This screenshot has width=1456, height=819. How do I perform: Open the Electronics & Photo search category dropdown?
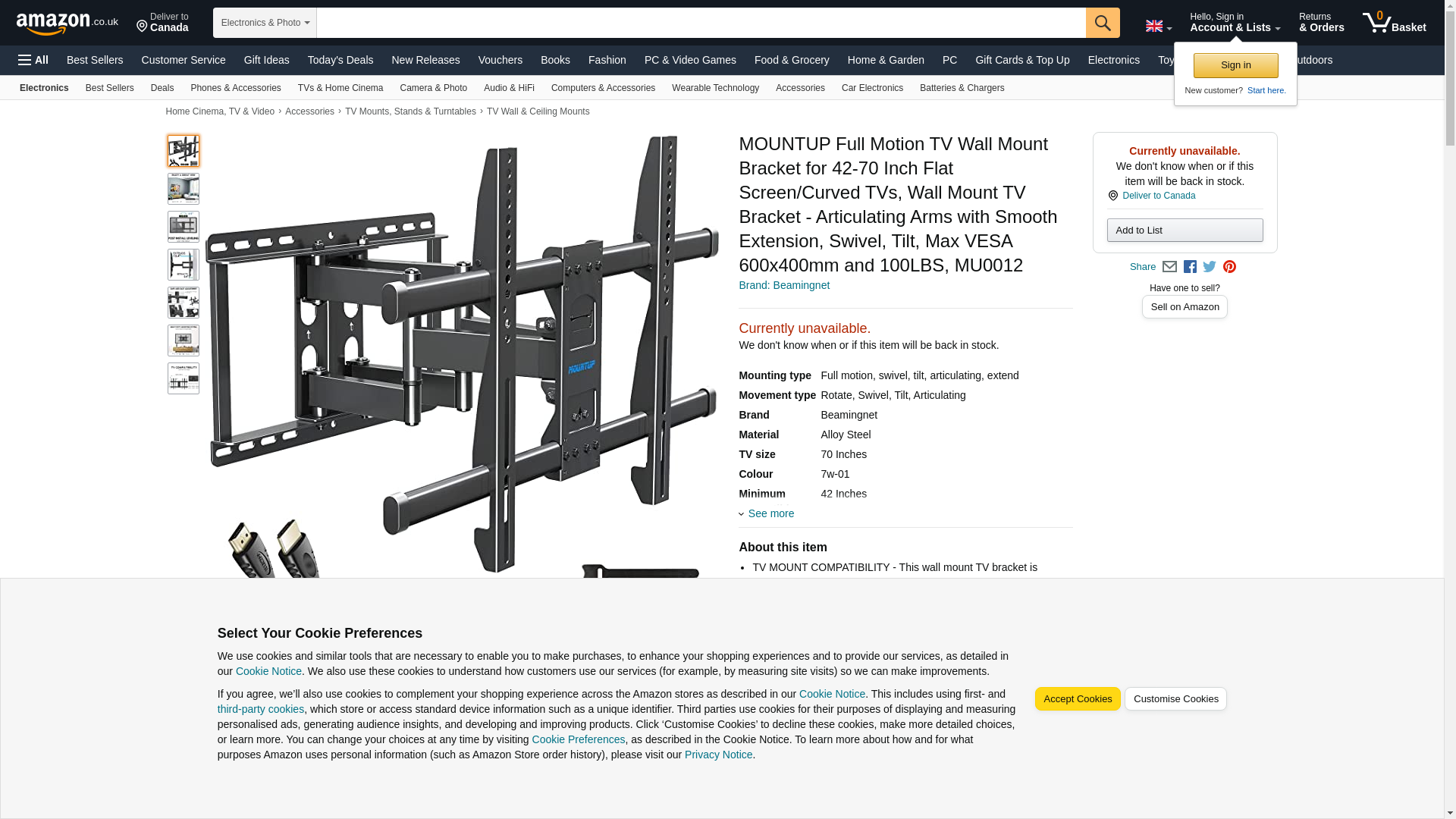click(x=265, y=23)
